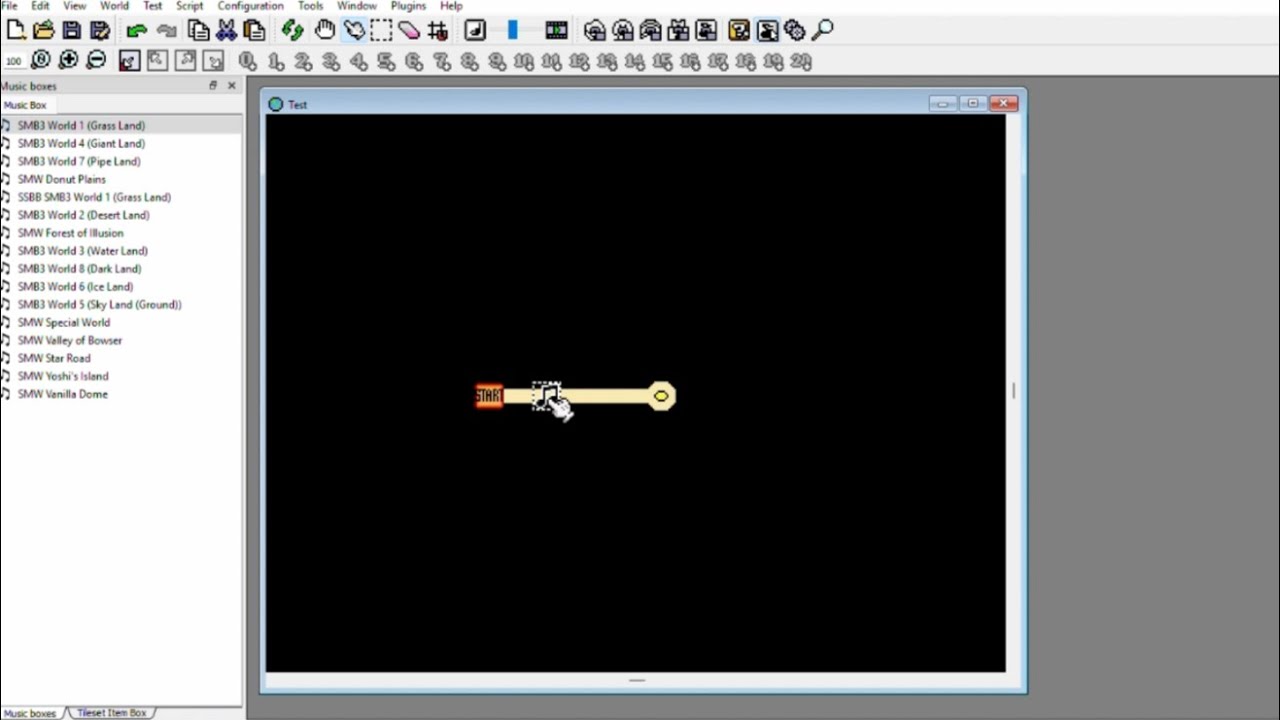Select section number 0 in the toolbar
The image size is (1280, 720).
coord(248,61)
